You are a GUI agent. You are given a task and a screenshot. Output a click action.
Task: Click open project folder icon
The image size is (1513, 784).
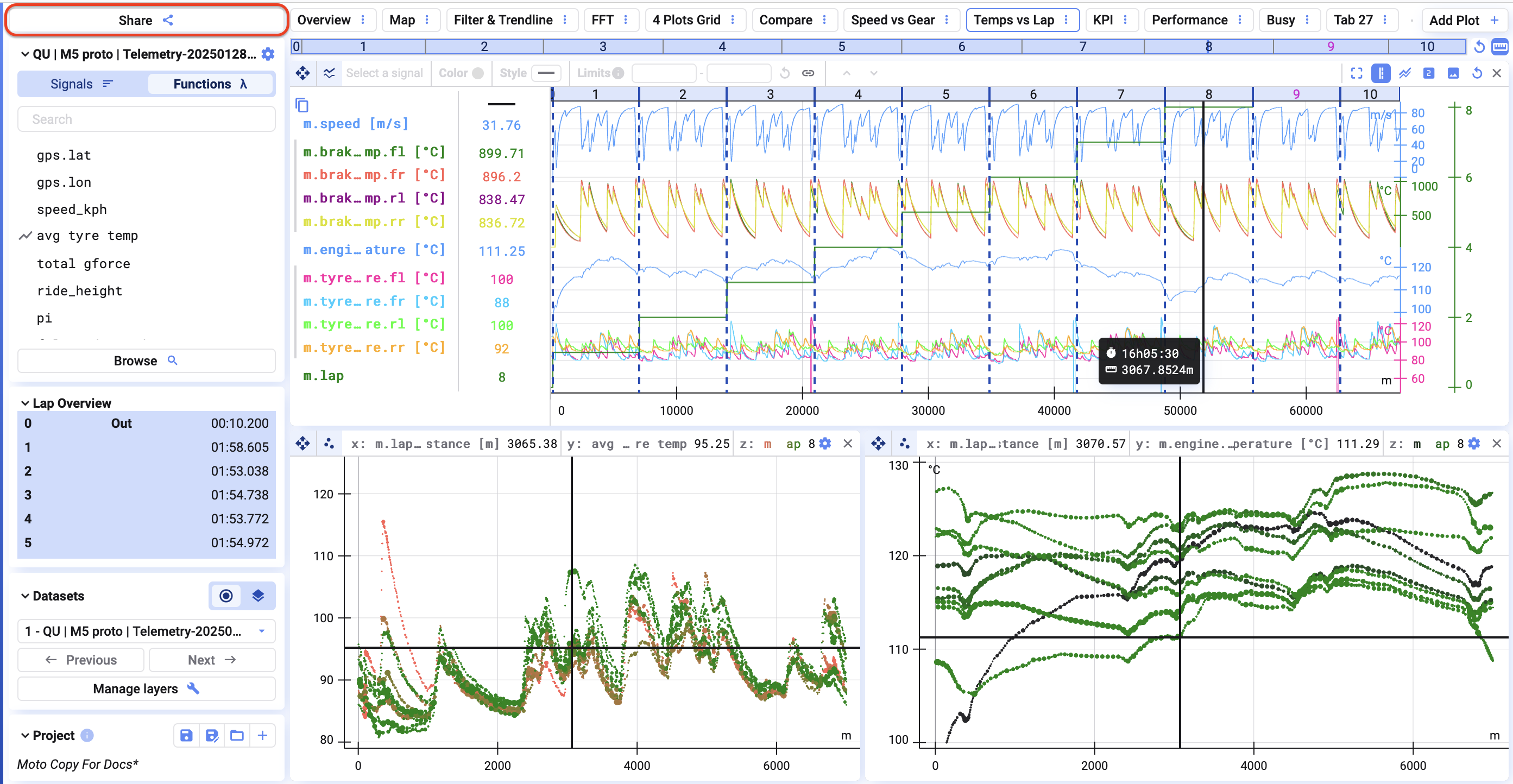click(x=237, y=735)
